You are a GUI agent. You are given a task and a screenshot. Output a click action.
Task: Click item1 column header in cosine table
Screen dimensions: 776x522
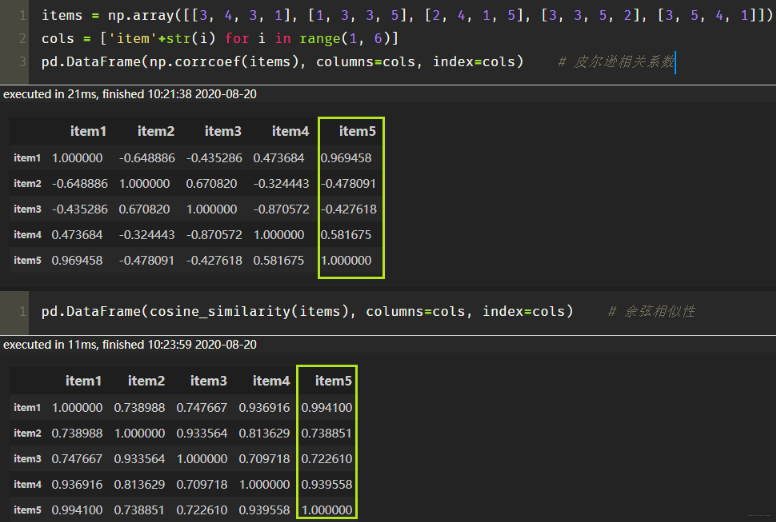coord(84,380)
